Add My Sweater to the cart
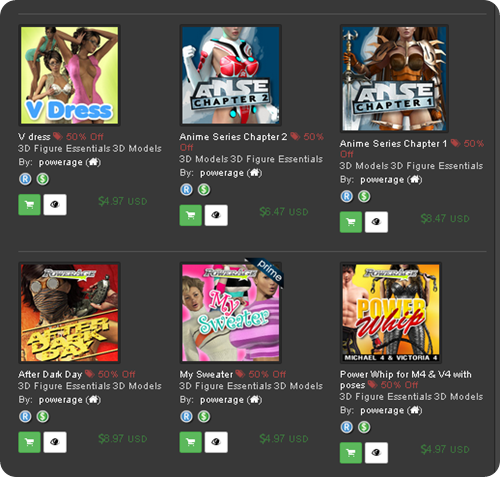500x477 pixels. click(x=191, y=442)
